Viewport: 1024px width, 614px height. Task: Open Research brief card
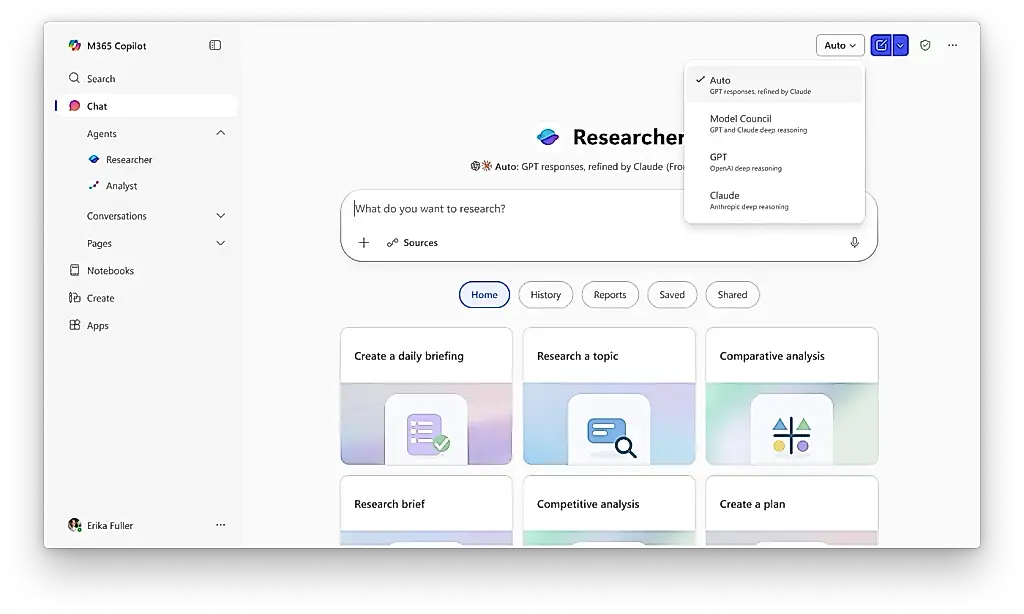426,511
